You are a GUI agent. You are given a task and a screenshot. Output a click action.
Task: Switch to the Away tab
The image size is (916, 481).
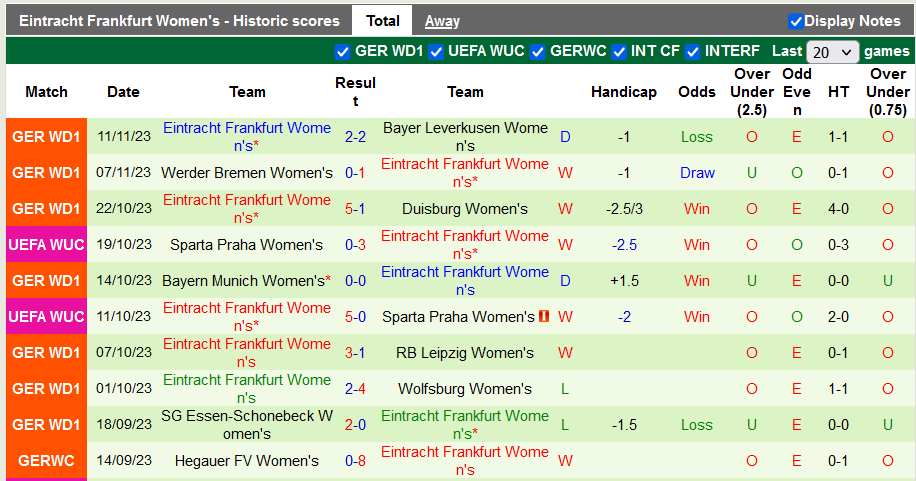pyautogui.click(x=442, y=21)
